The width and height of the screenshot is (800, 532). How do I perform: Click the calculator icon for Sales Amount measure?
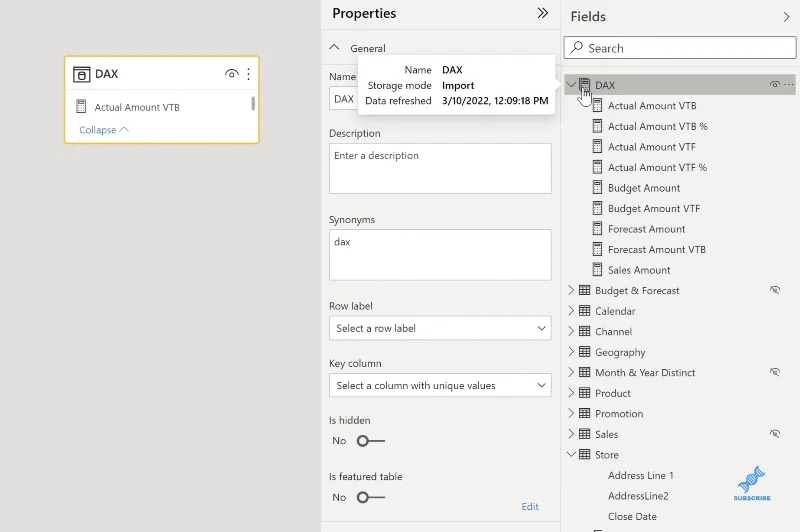pyautogui.click(x=597, y=269)
